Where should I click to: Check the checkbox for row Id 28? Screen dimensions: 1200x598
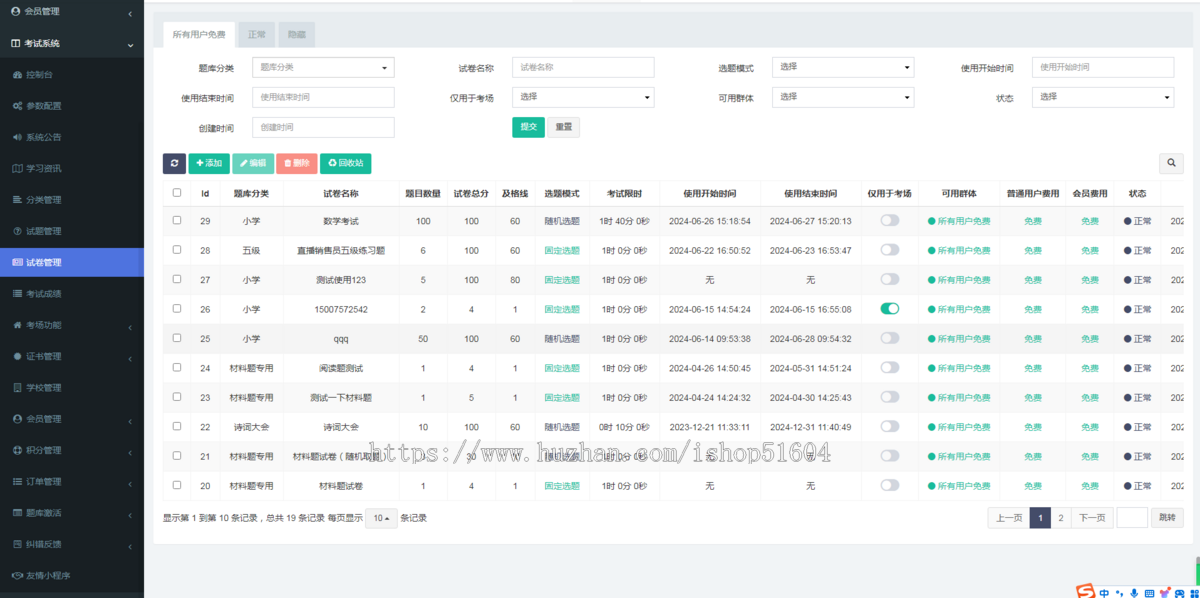tap(177, 250)
